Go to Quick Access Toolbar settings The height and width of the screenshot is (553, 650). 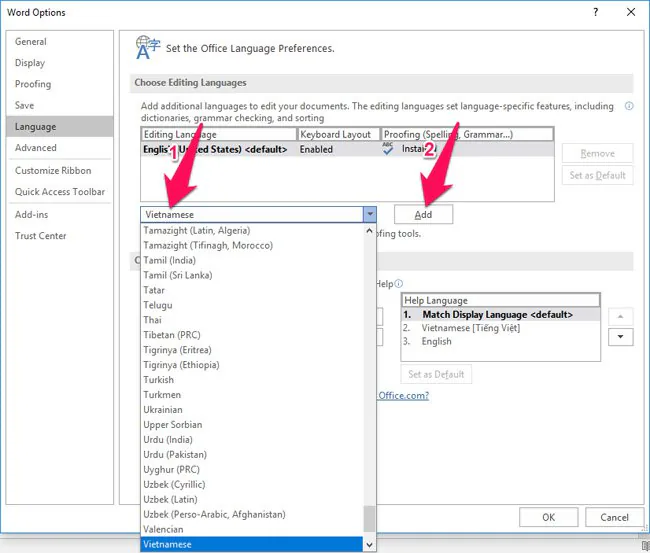click(x=60, y=192)
